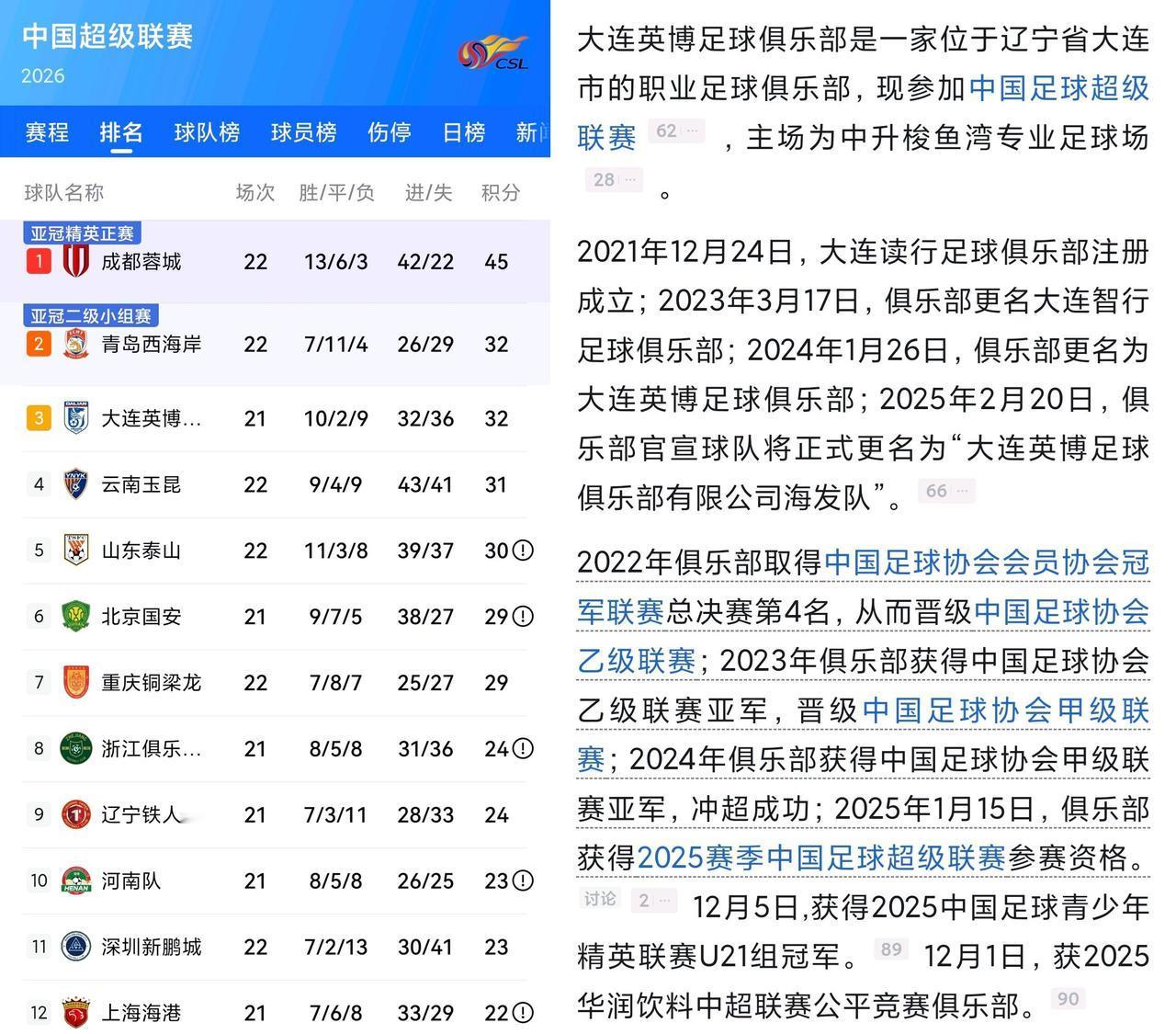Open 中国足球协会乙级联赛 link

864,636
